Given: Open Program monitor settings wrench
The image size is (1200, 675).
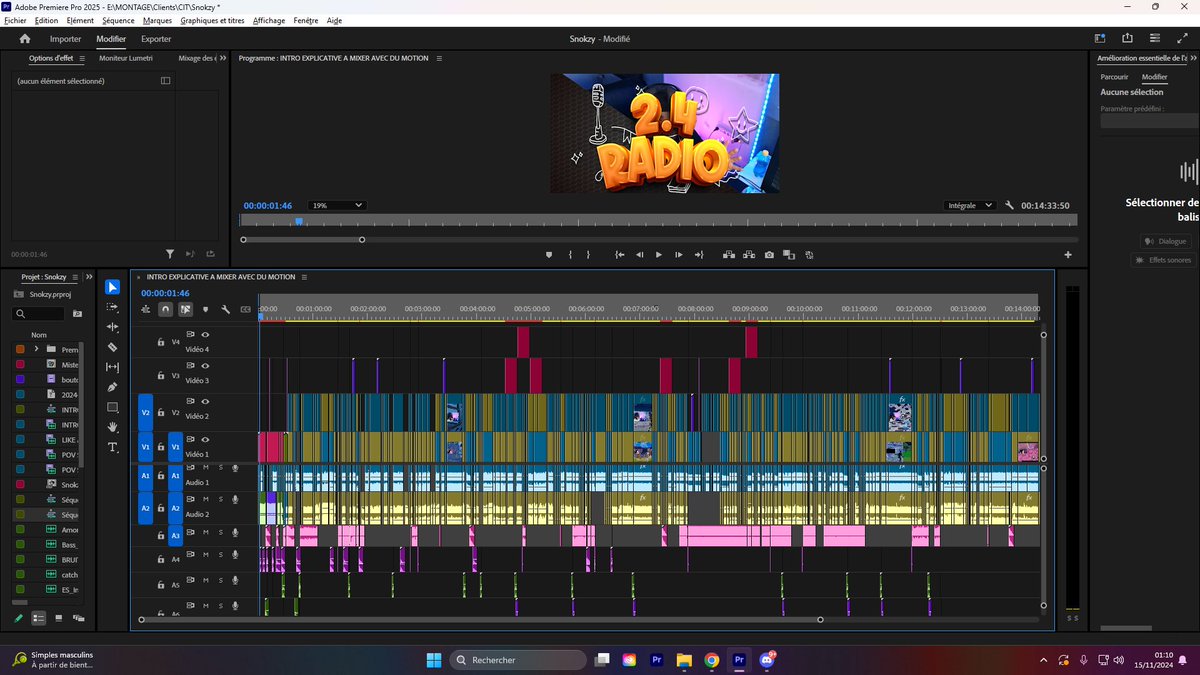Looking at the screenshot, I should (x=1010, y=205).
